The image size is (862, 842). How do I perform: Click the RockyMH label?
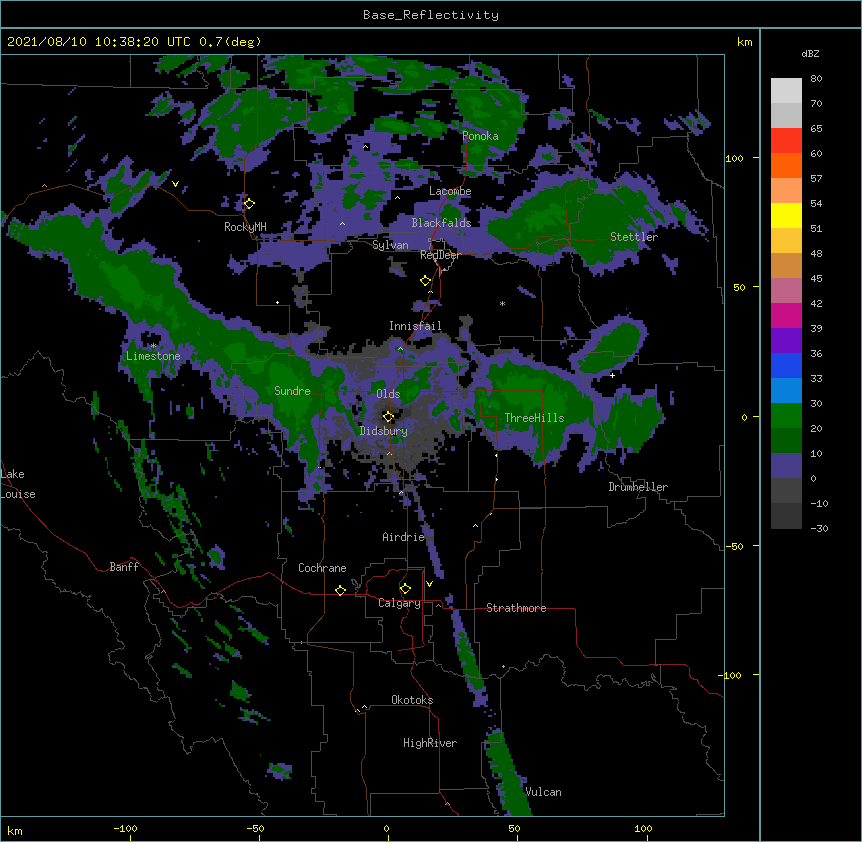pos(245,227)
